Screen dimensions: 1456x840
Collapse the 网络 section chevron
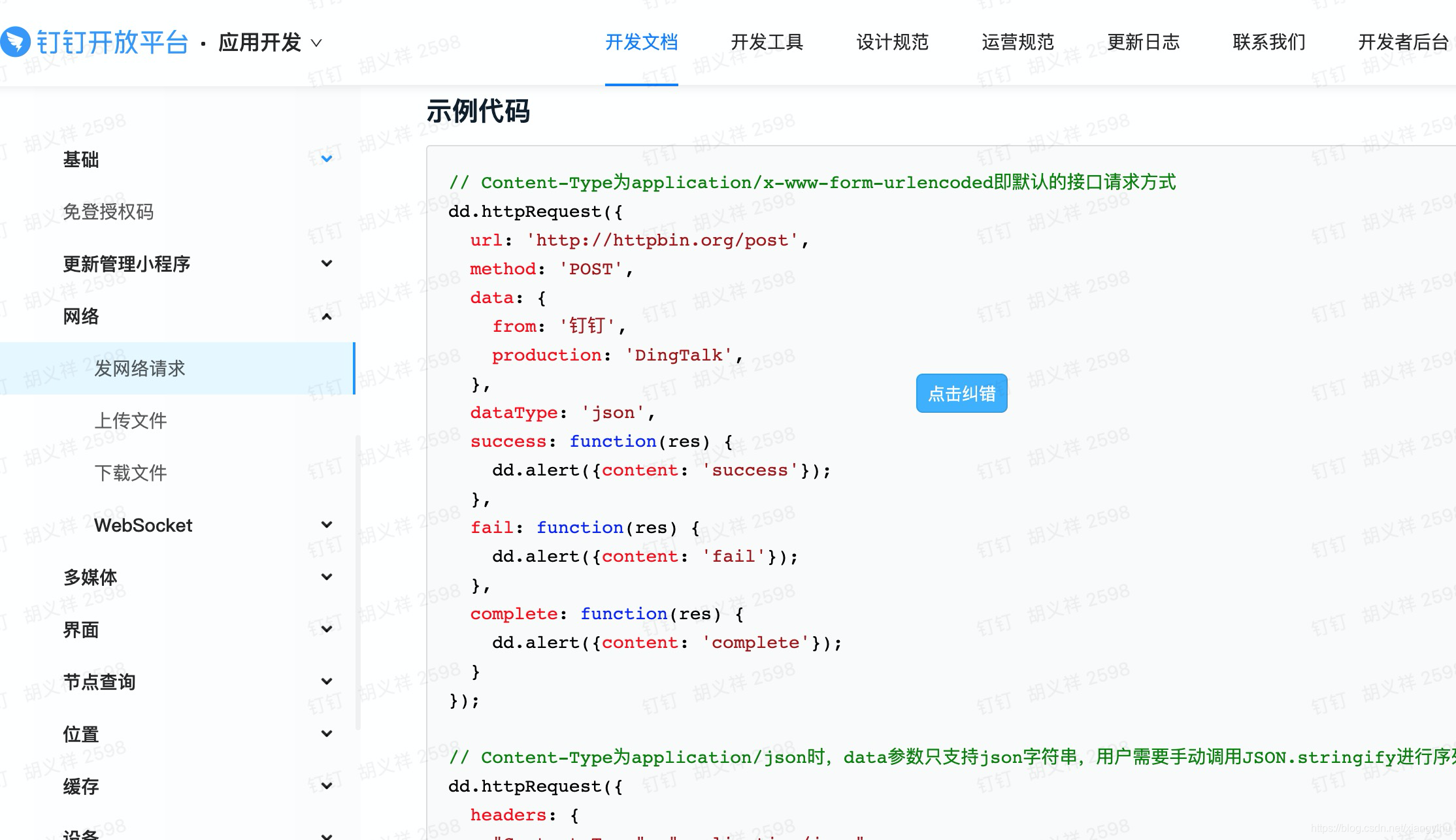pos(327,317)
